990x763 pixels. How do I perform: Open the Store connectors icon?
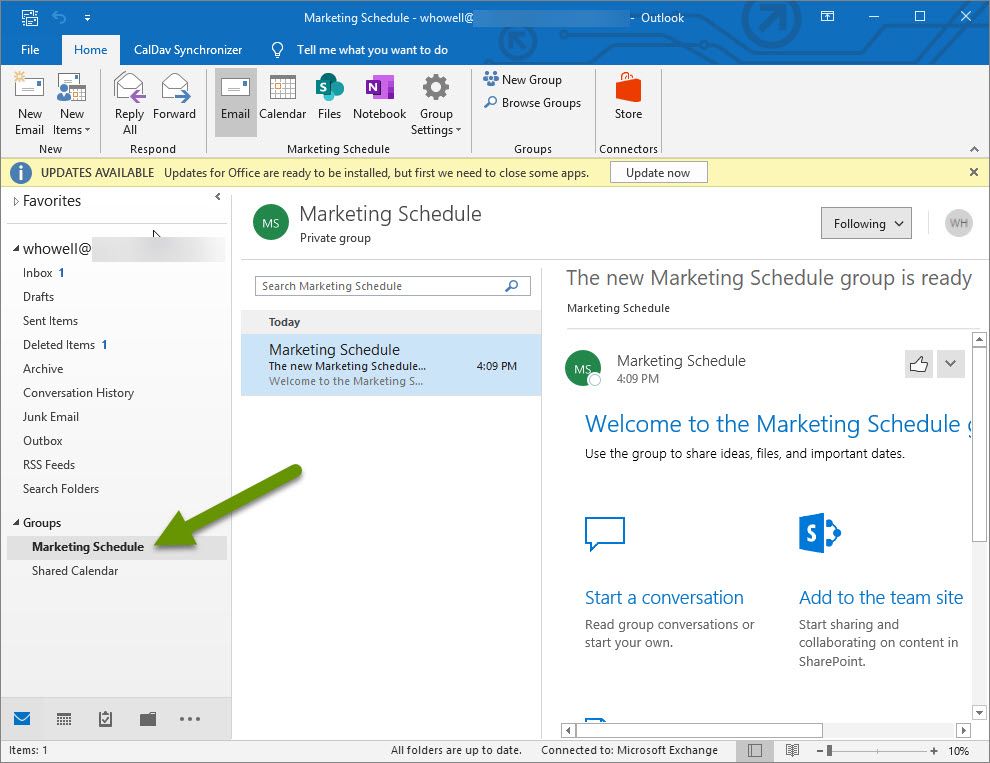(628, 99)
